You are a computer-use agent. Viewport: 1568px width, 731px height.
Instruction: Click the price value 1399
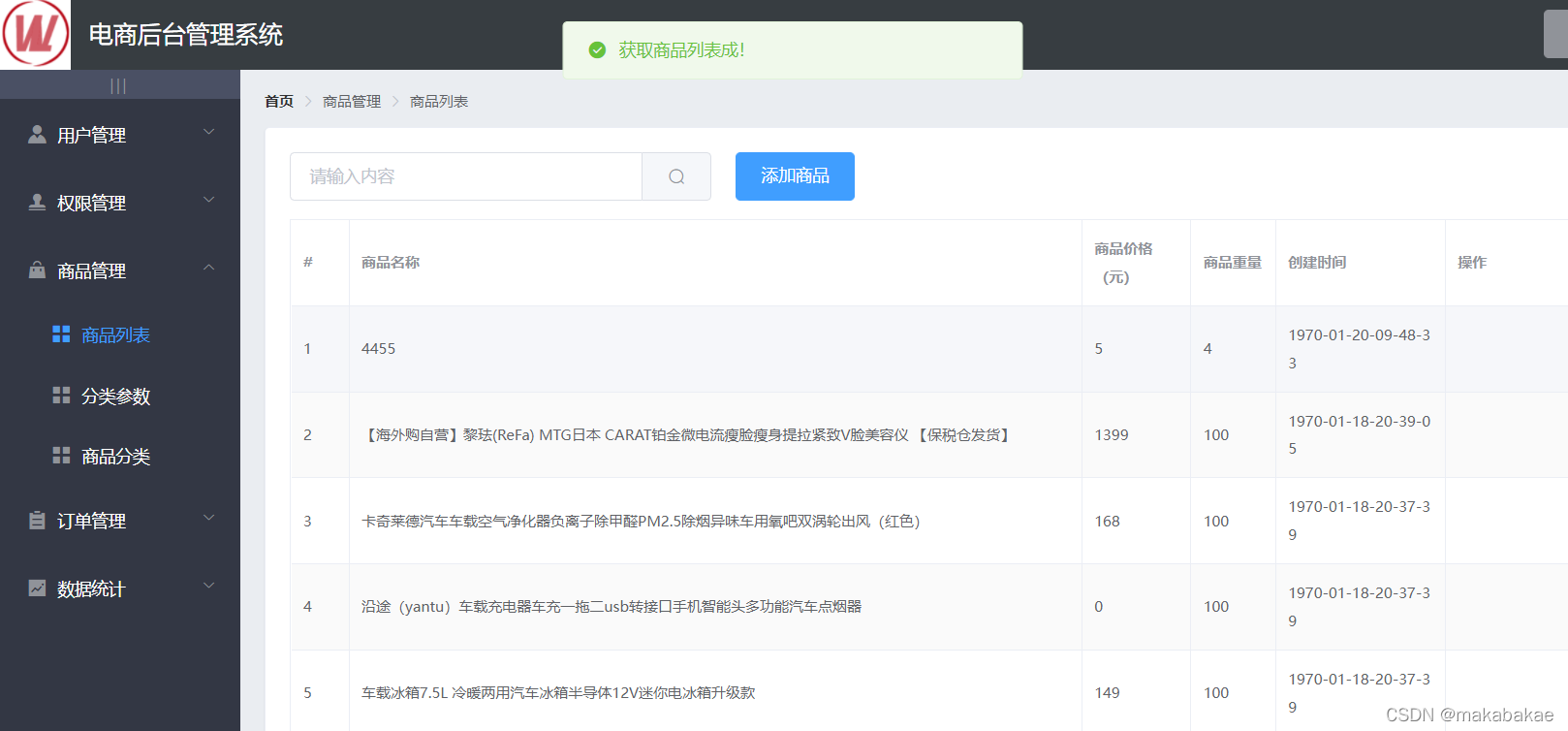pos(1112,435)
